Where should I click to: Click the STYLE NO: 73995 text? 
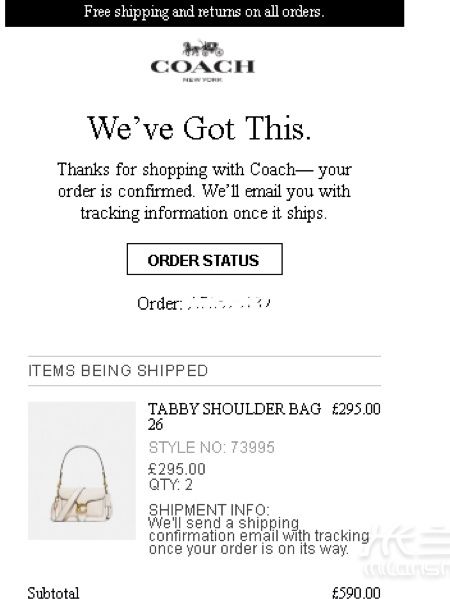(211, 447)
